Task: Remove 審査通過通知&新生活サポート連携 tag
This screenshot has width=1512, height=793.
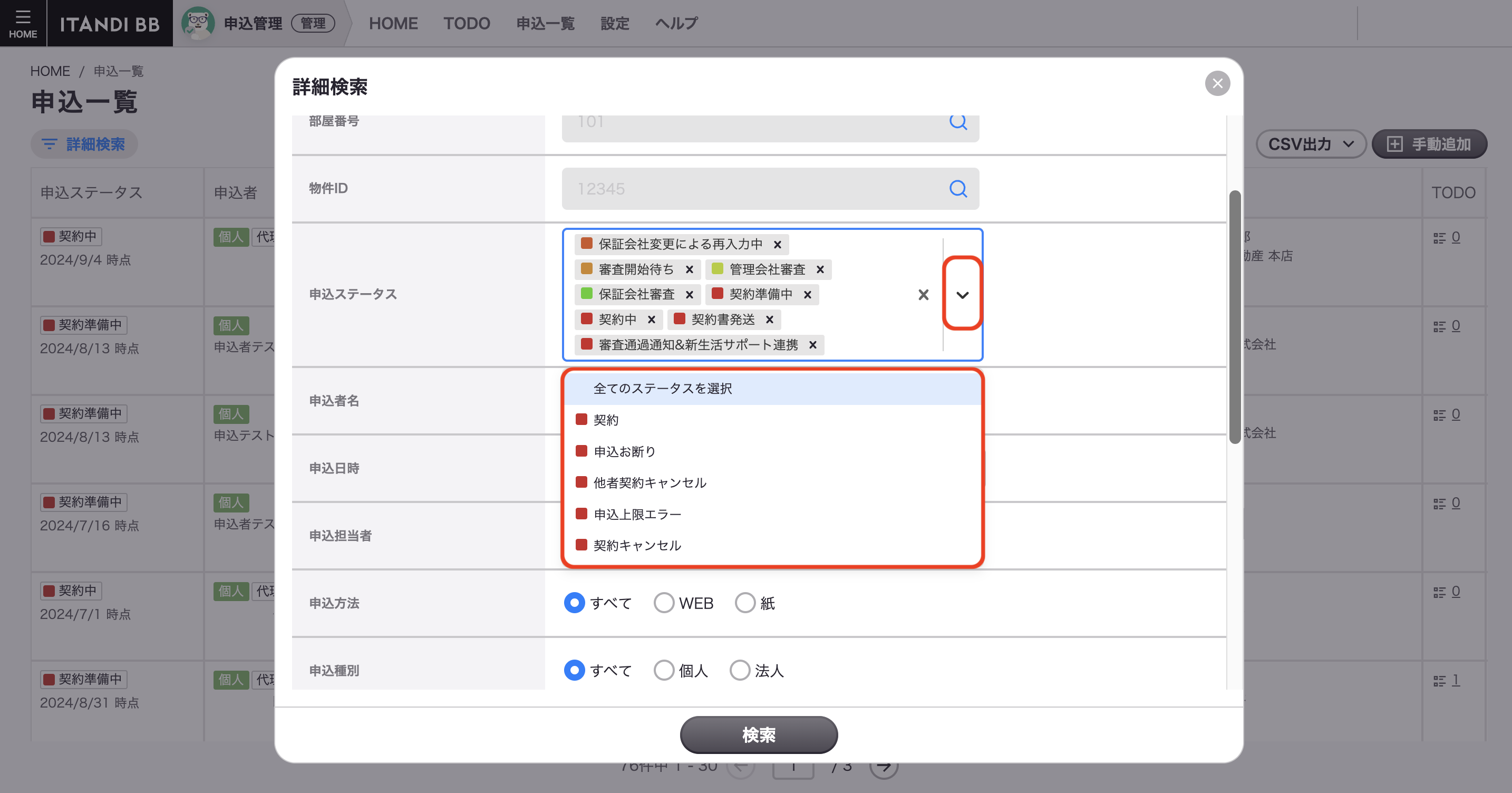Action: point(812,345)
